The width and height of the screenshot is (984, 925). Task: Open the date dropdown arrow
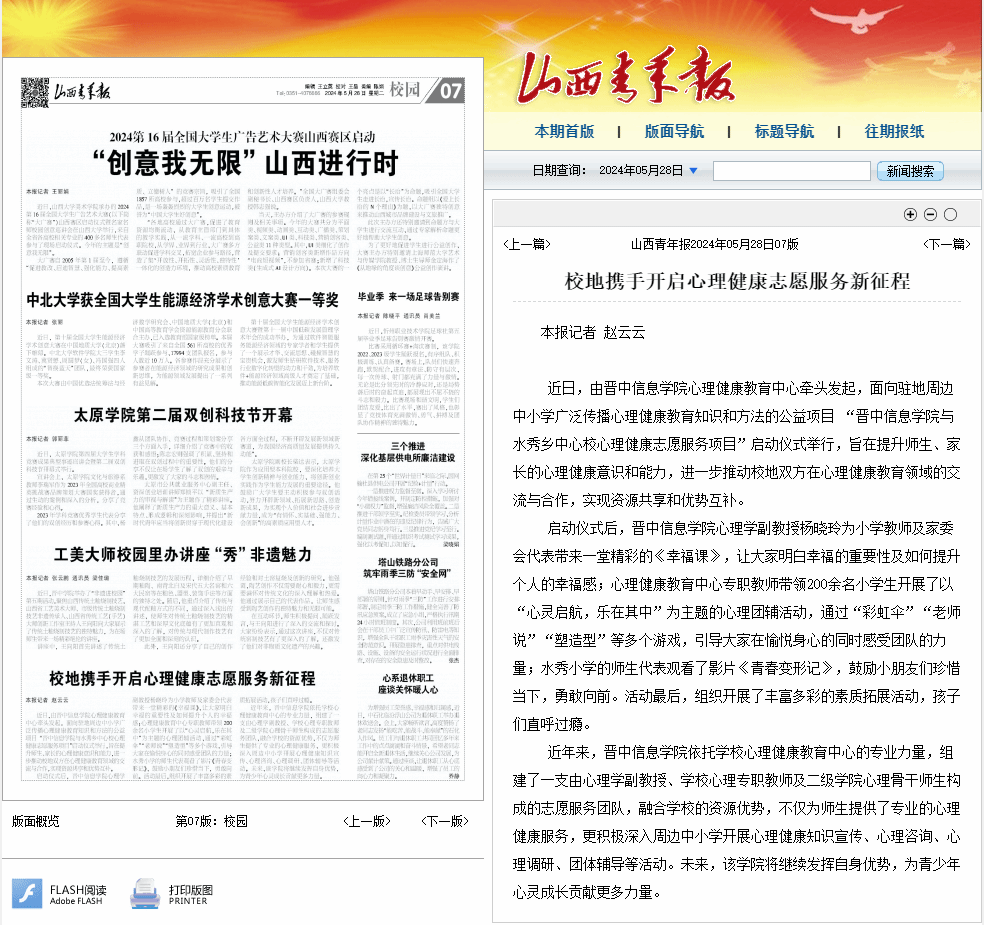(693, 171)
